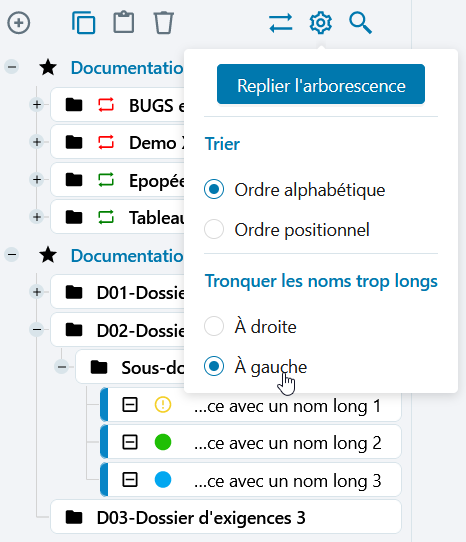Screen dimensions: 466x542
Task: Click the blue status dot on nom long 3
Action: [x=163, y=480]
